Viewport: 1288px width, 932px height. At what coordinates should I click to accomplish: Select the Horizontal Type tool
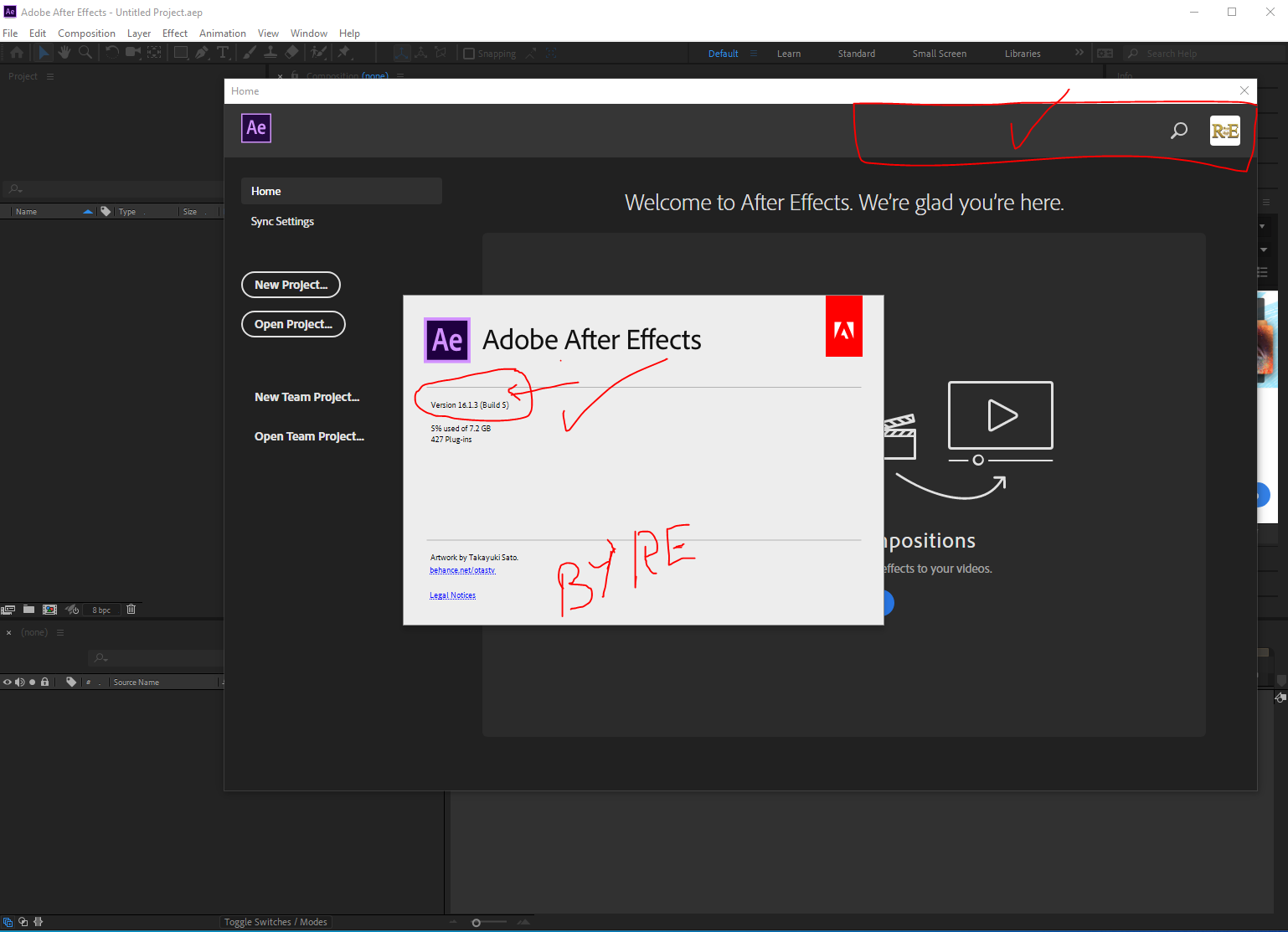[x=224, y=53]
